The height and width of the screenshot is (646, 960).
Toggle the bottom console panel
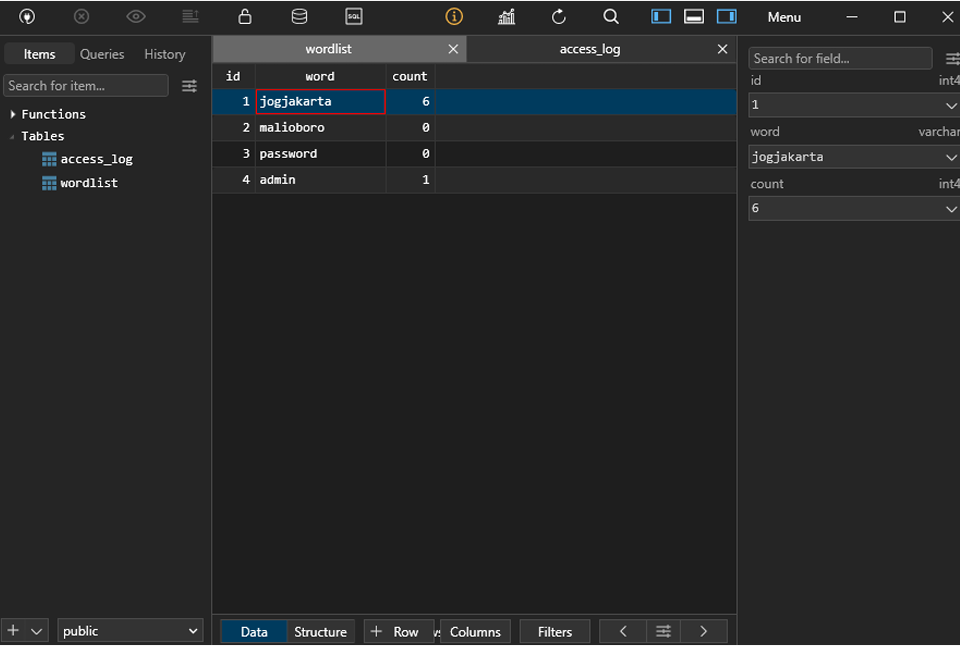694,17
